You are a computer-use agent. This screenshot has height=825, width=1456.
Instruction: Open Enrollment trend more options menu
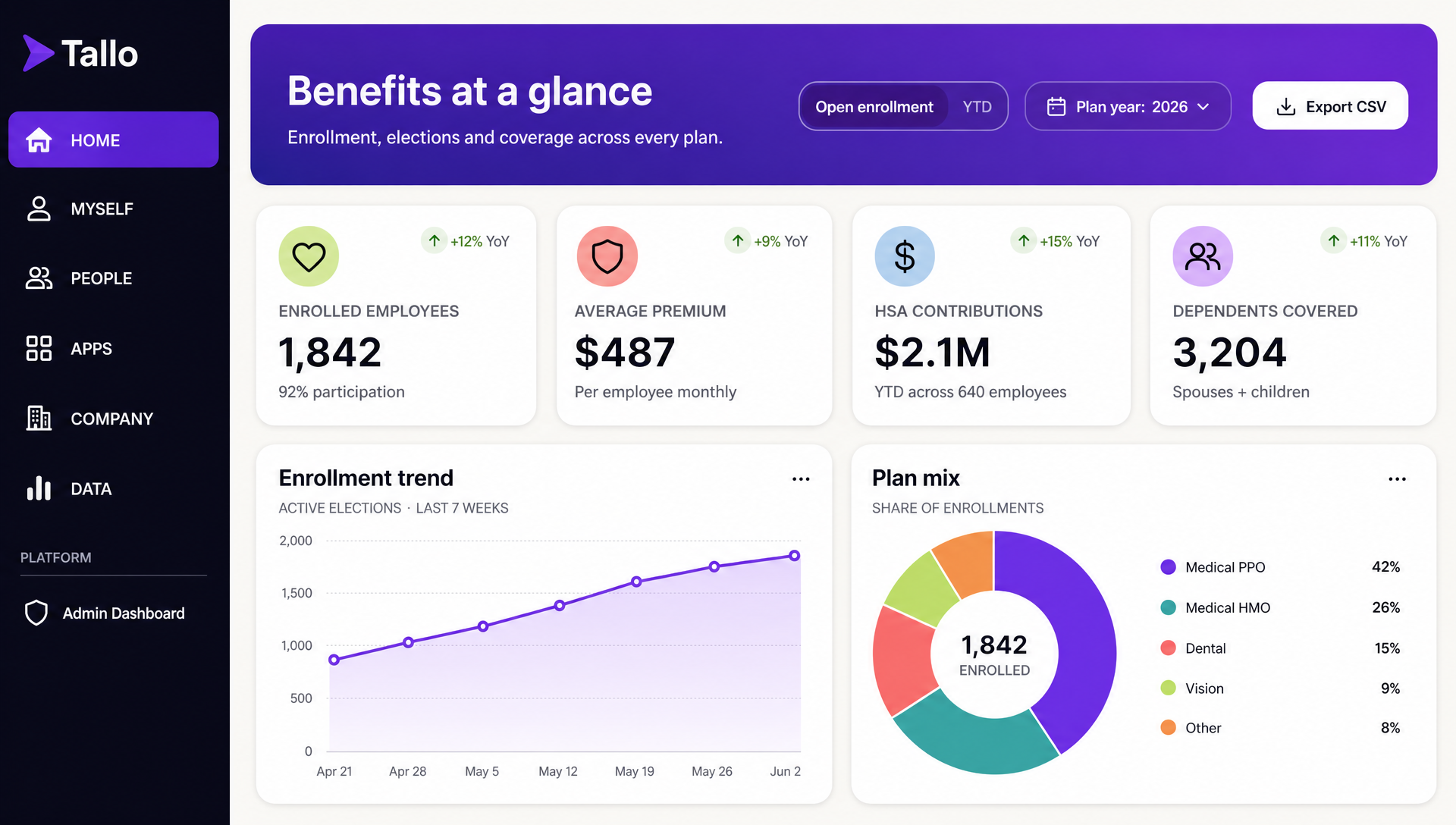[801, 479]
